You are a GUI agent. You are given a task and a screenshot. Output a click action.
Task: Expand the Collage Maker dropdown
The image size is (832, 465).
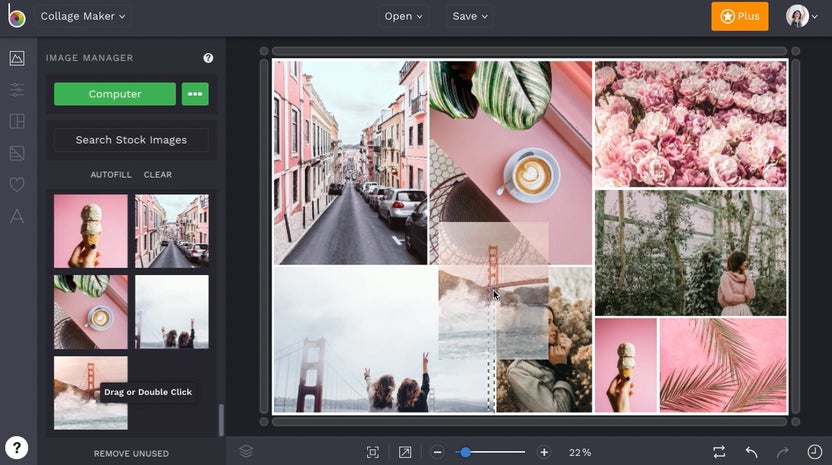83,16
